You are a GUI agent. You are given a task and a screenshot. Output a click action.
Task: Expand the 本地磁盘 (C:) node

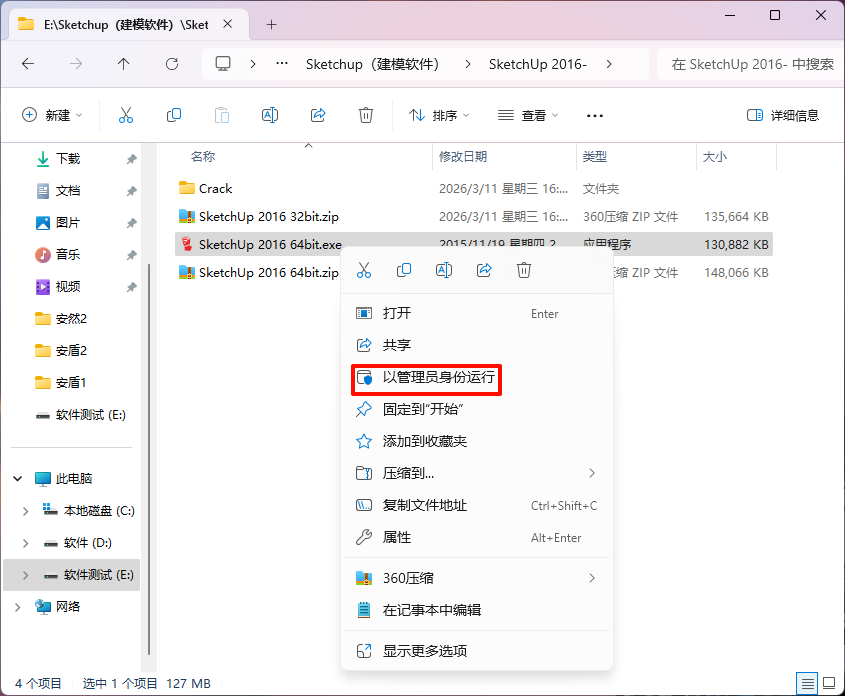(25, 511)
